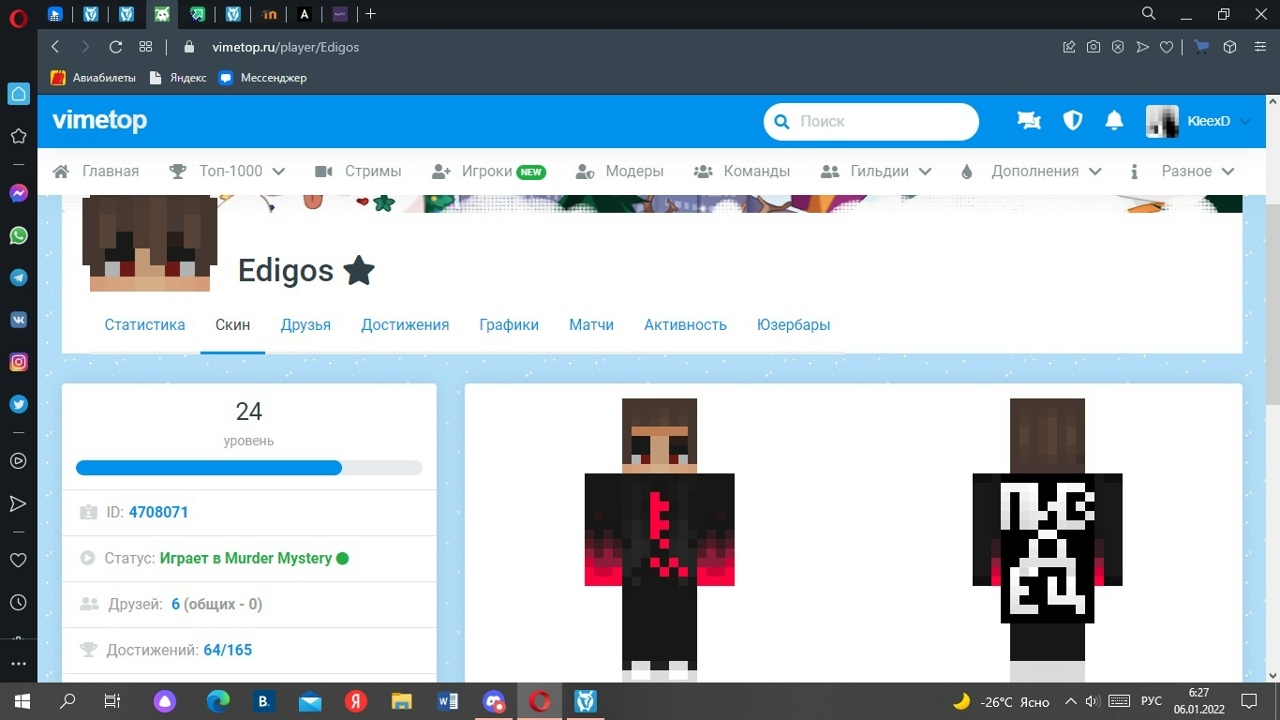Switch to the Статистика tab
This screenshot has width=1280, height=720.
click(x=145, y=325)
